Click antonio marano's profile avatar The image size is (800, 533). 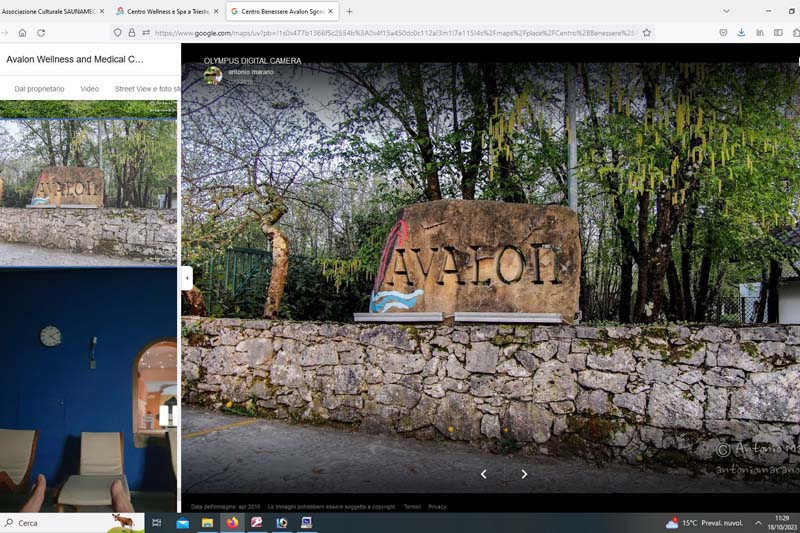point(213,75)
